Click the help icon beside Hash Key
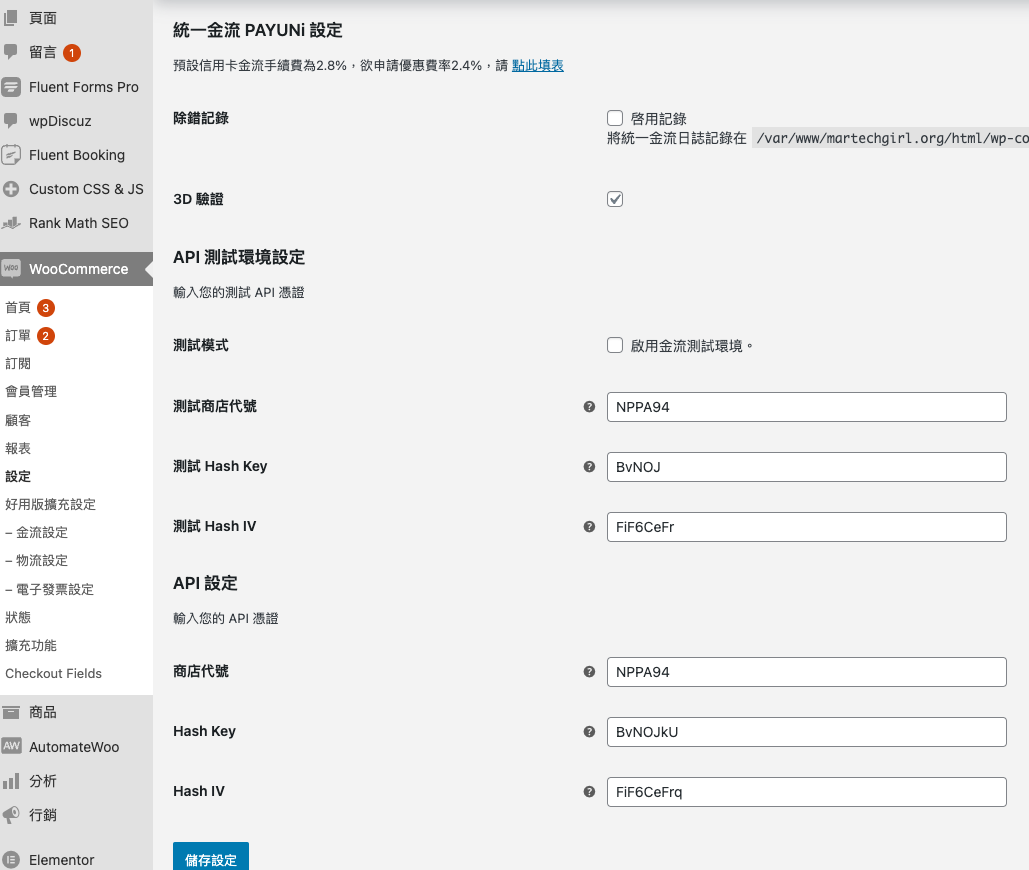This screenshot has width=1029, height=870. [589, 731]
